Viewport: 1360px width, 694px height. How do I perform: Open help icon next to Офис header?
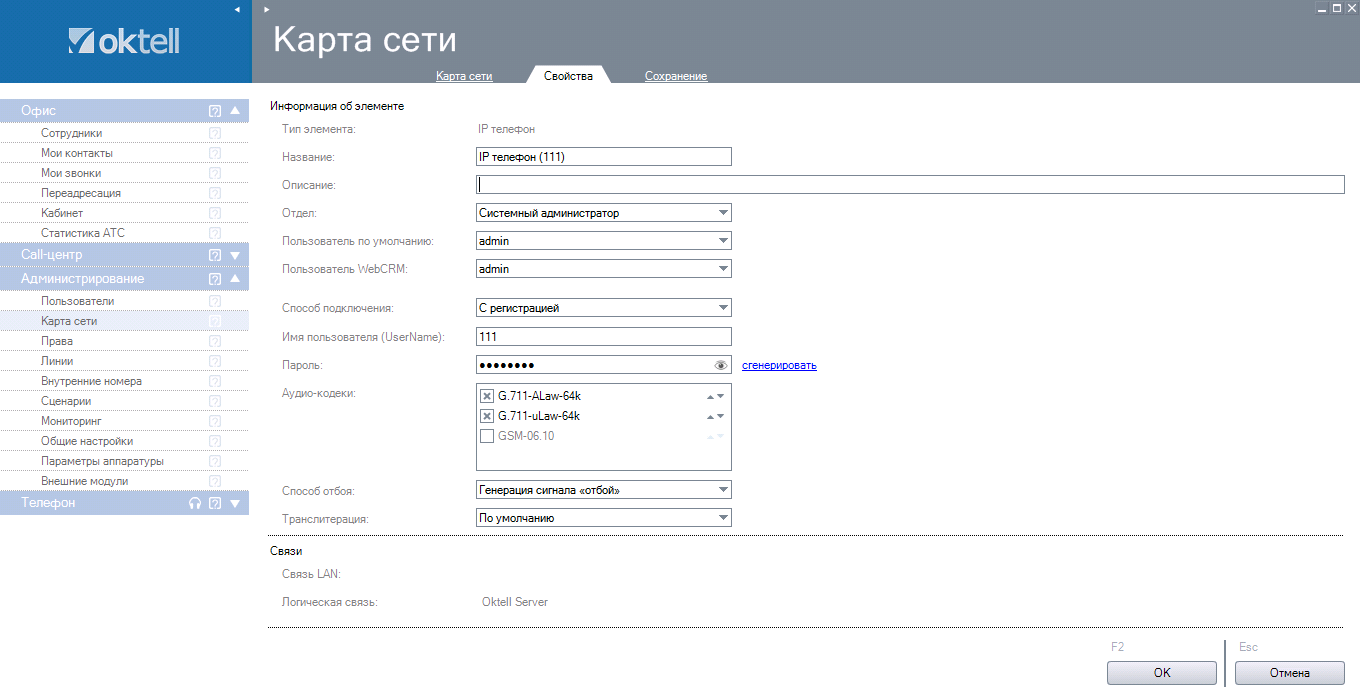point(214,111)
